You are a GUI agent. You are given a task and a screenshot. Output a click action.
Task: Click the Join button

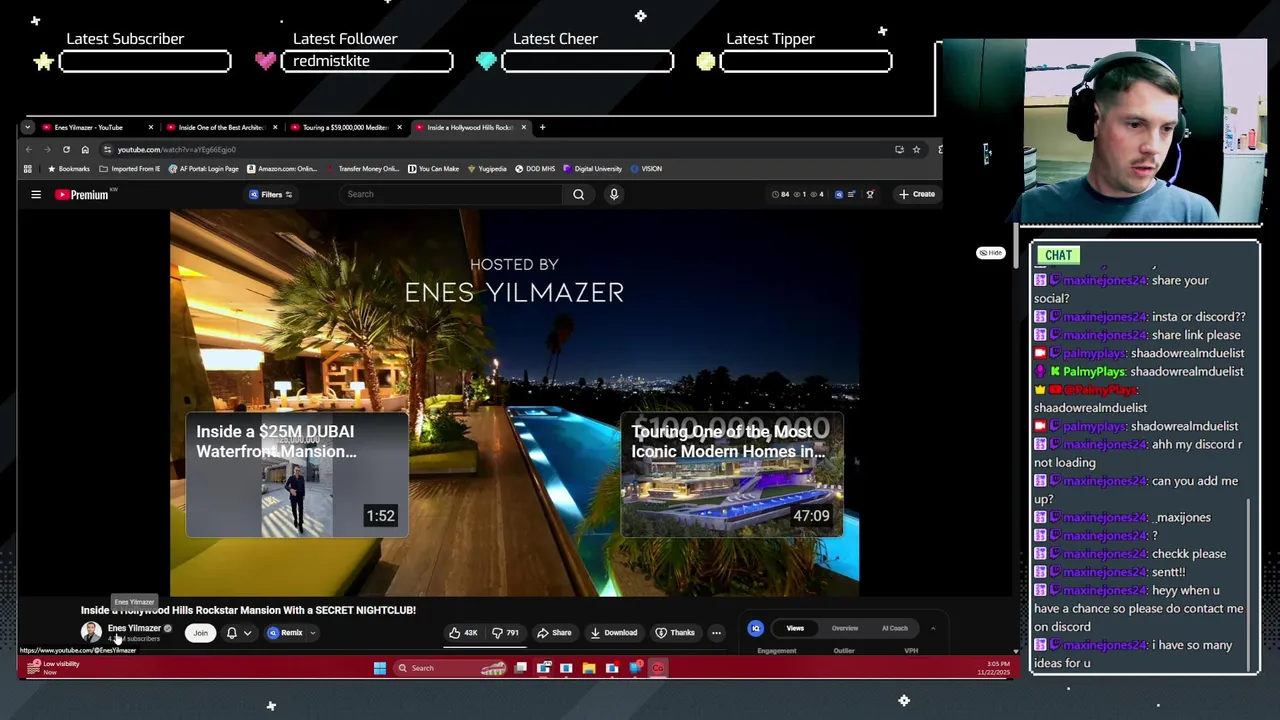[200, 632]
